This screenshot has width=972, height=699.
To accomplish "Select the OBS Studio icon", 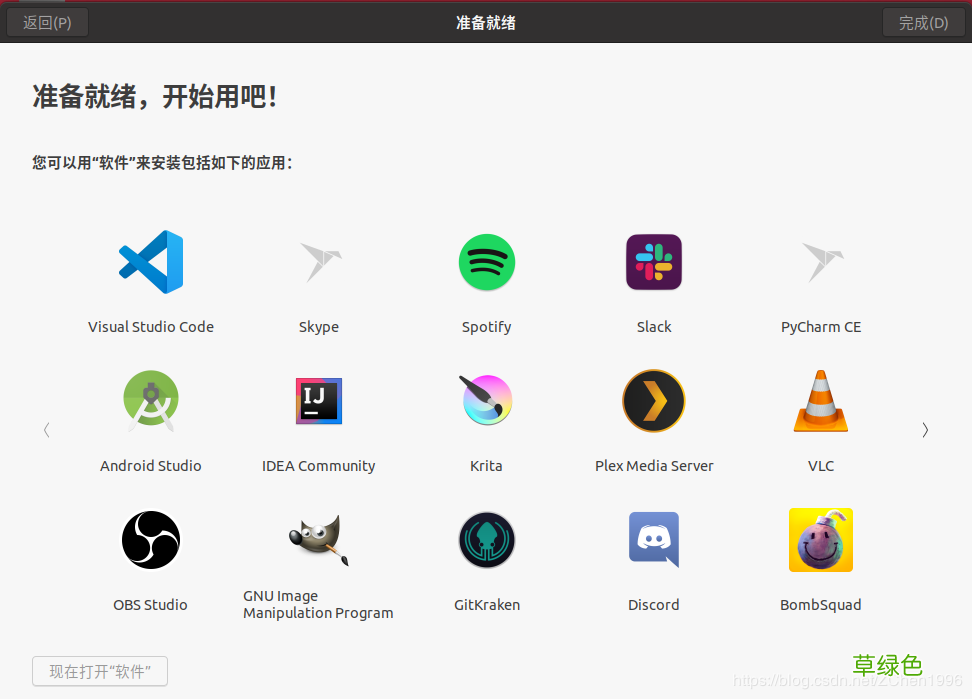I will [x=150, y=540].
